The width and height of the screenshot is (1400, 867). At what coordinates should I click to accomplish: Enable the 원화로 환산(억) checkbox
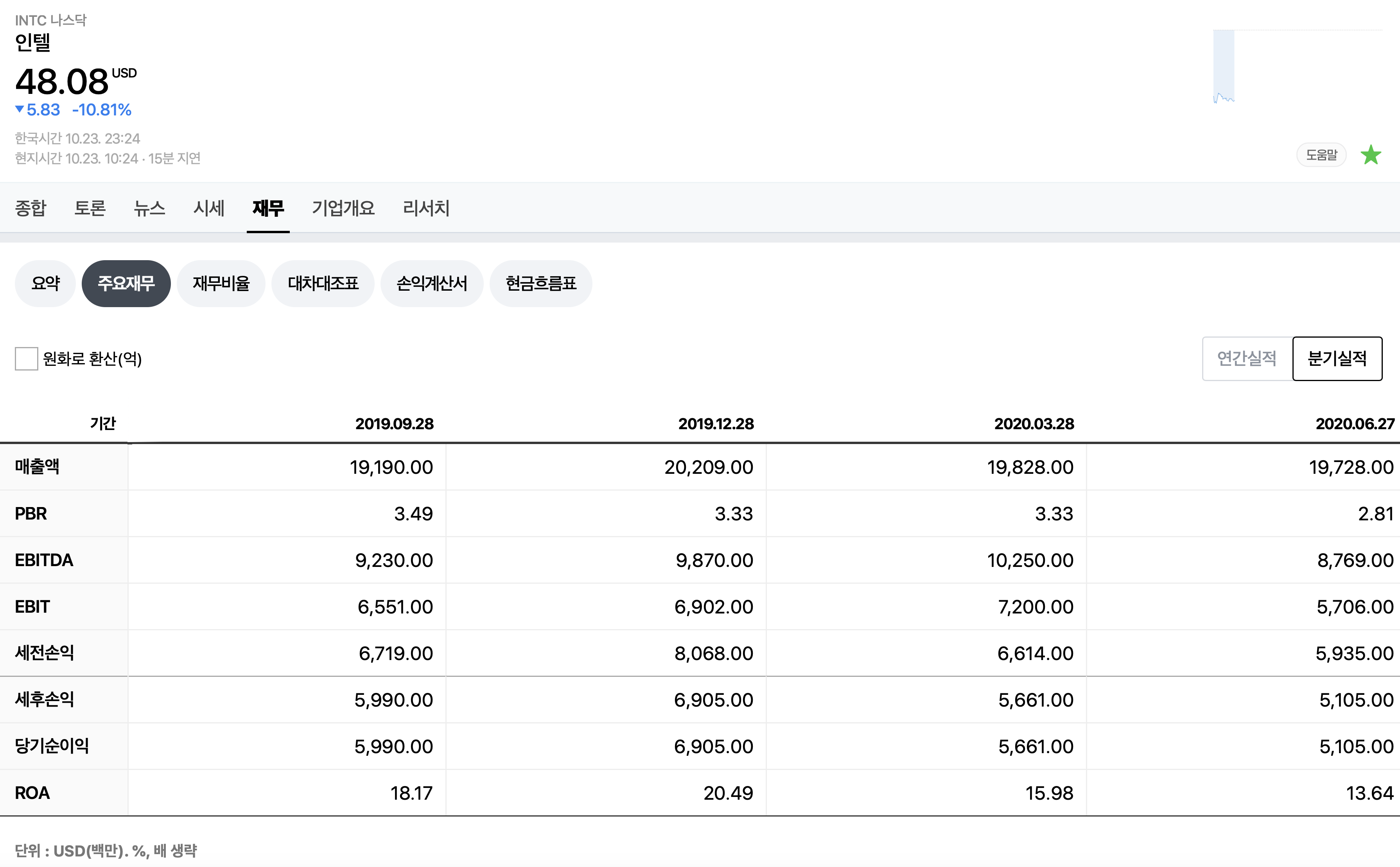[x=26, y=358]
